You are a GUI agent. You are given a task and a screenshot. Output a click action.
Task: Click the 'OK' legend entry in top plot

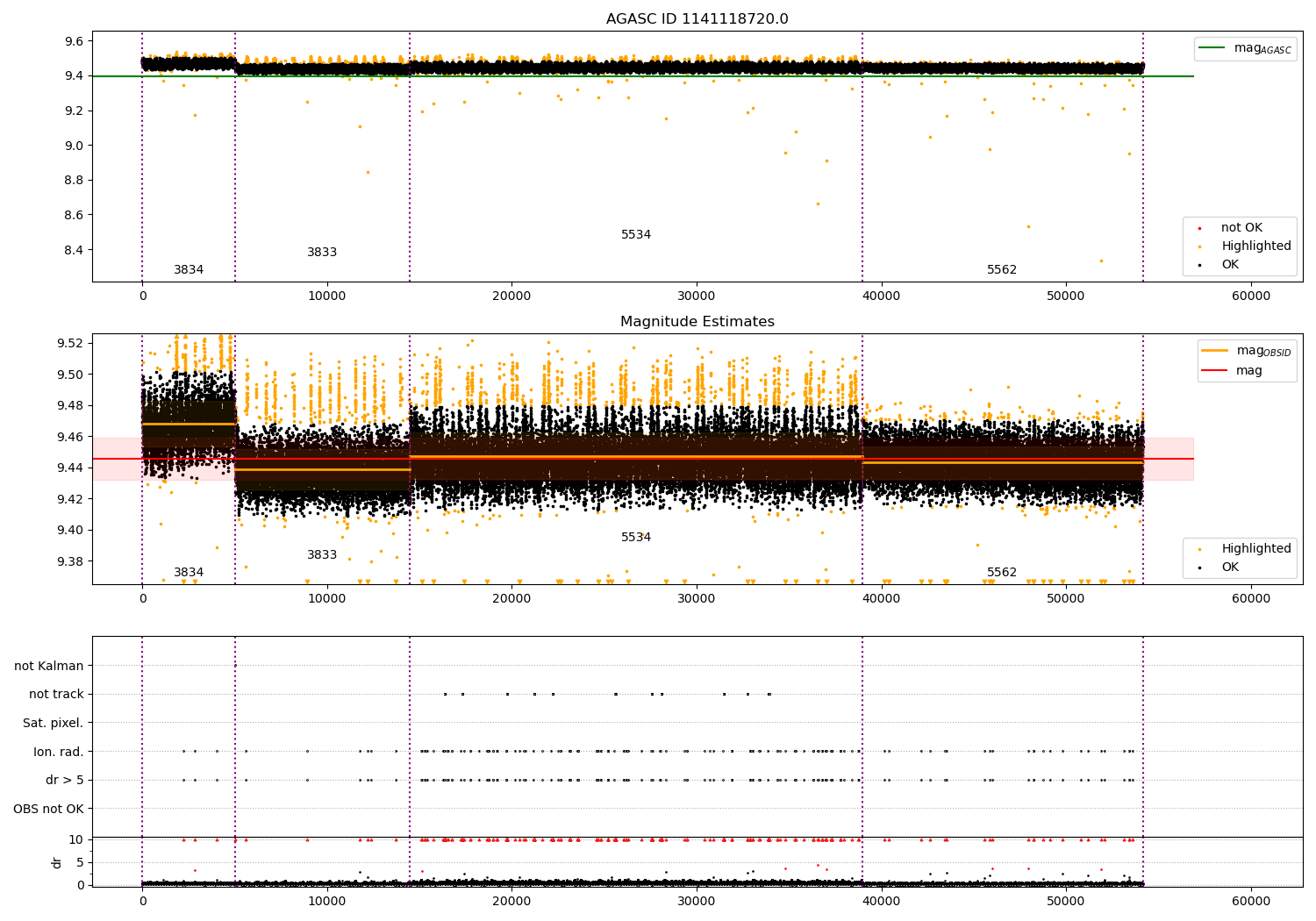(1230, 265)
